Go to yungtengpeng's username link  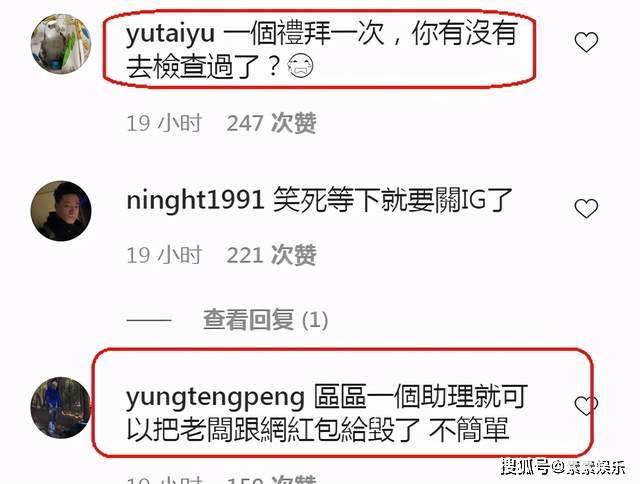click(x=216, y=398)
